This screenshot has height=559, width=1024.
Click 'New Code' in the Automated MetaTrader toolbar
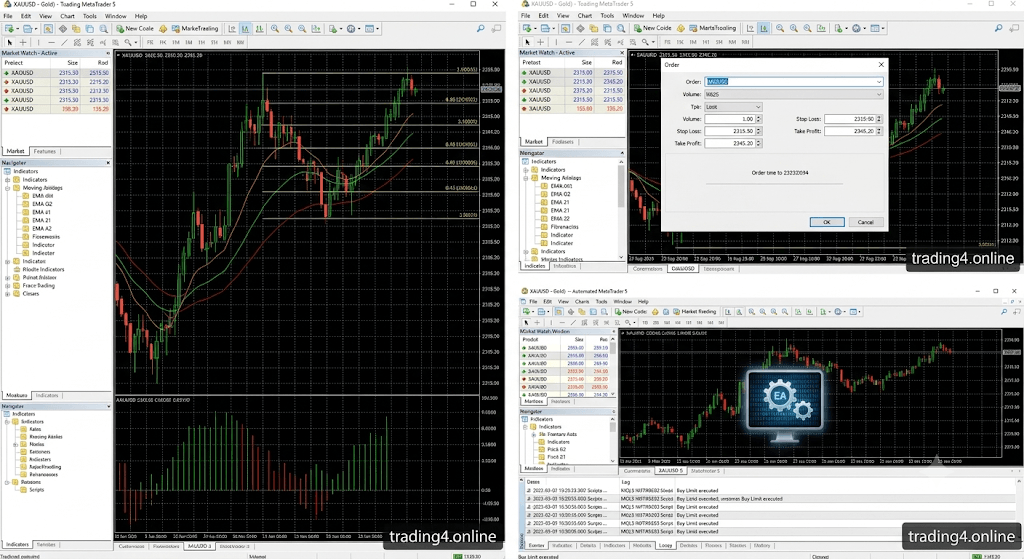pos(631,311)
